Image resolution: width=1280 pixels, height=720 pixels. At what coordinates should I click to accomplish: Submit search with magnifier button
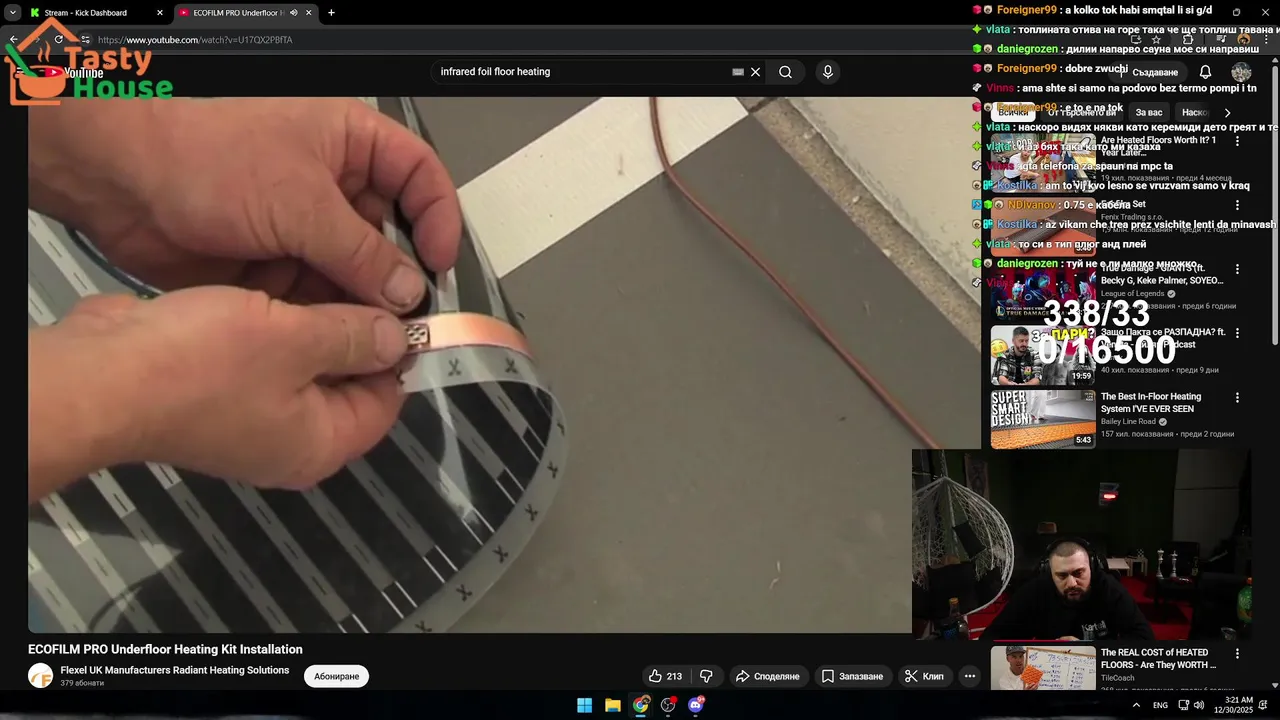point(785,72)
